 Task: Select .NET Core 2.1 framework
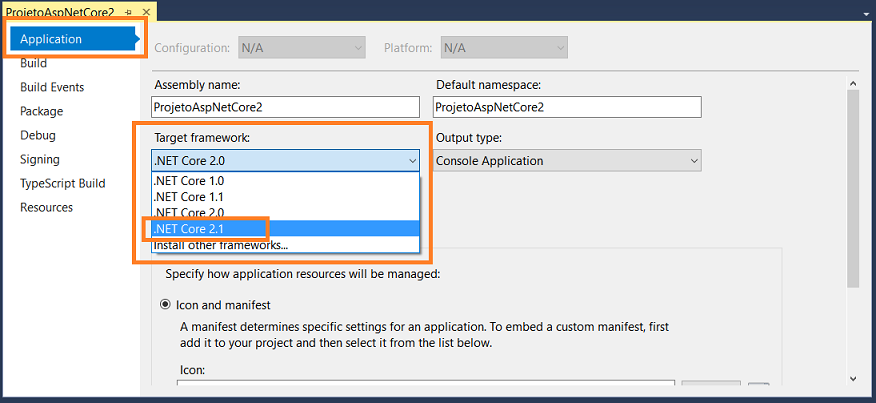[285, 228]
